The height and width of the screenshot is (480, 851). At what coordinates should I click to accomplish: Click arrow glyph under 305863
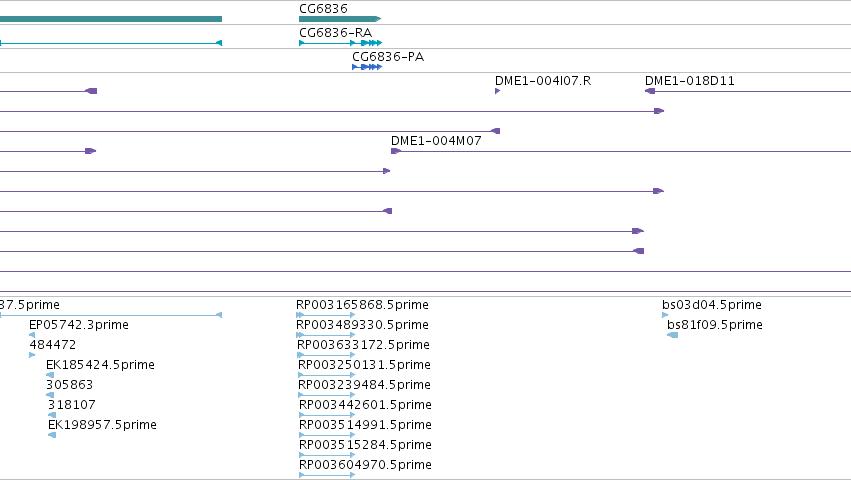click(x=50, y=395)
